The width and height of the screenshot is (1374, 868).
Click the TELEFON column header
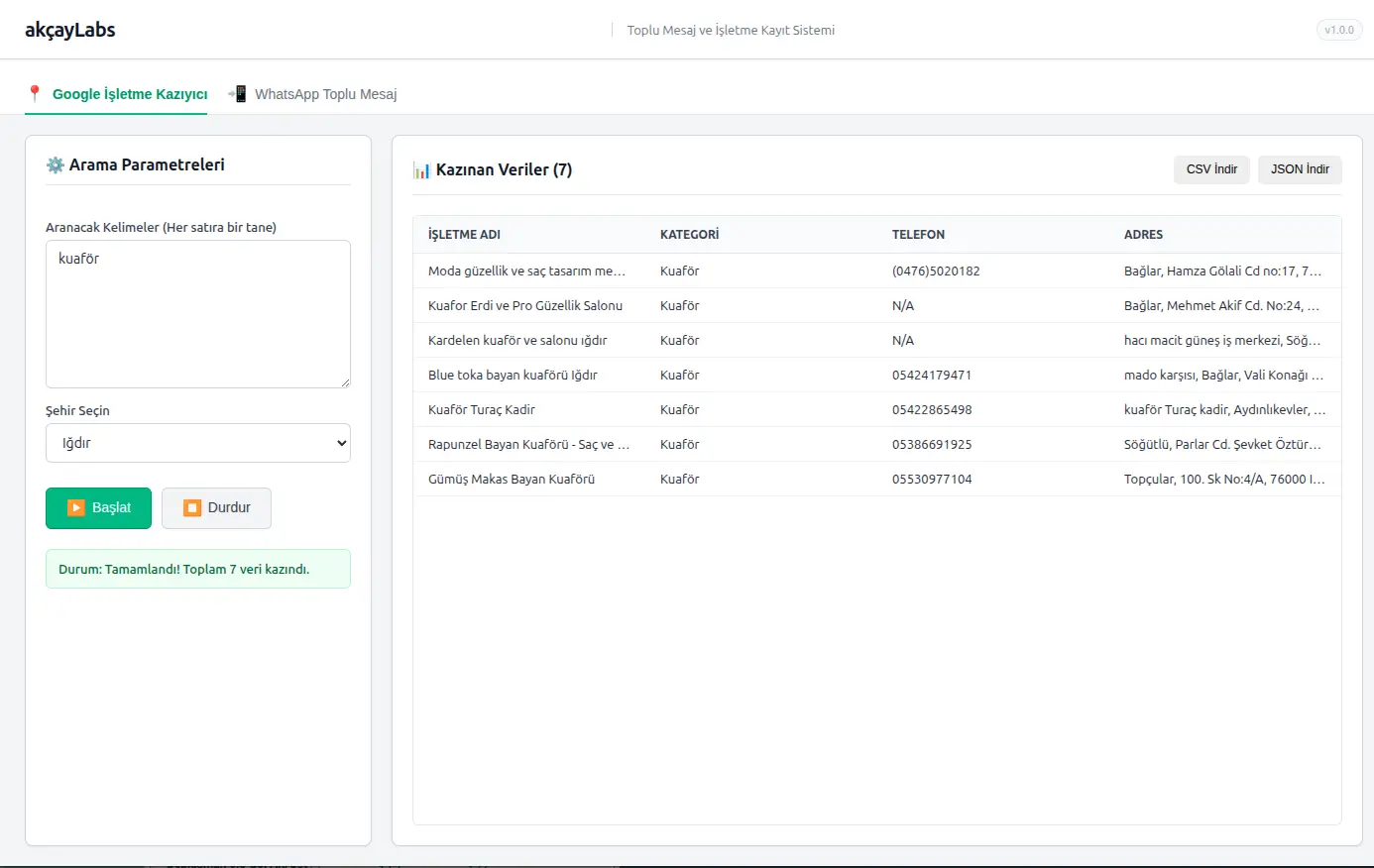coord(918,235)
